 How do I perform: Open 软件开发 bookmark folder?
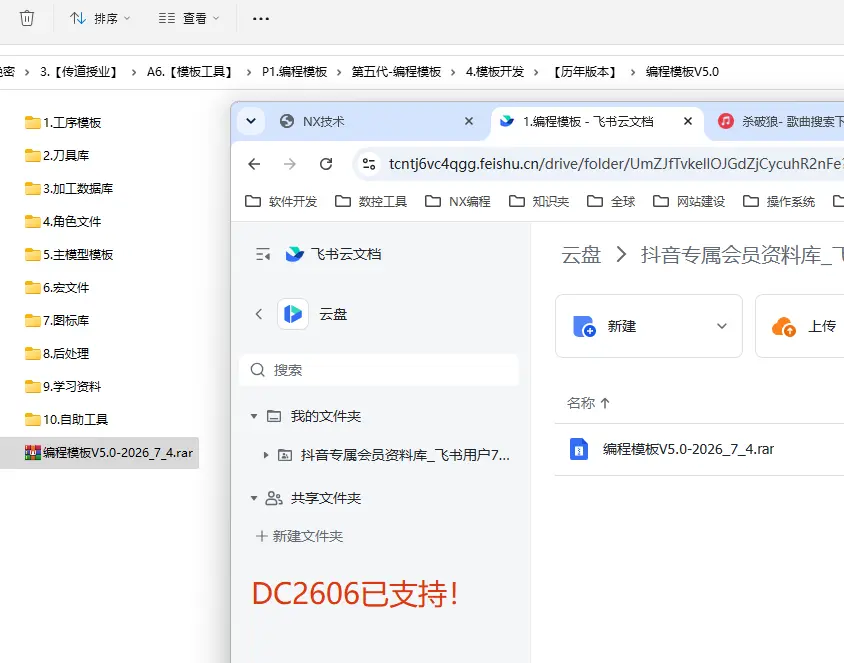(x=281, y=201)
